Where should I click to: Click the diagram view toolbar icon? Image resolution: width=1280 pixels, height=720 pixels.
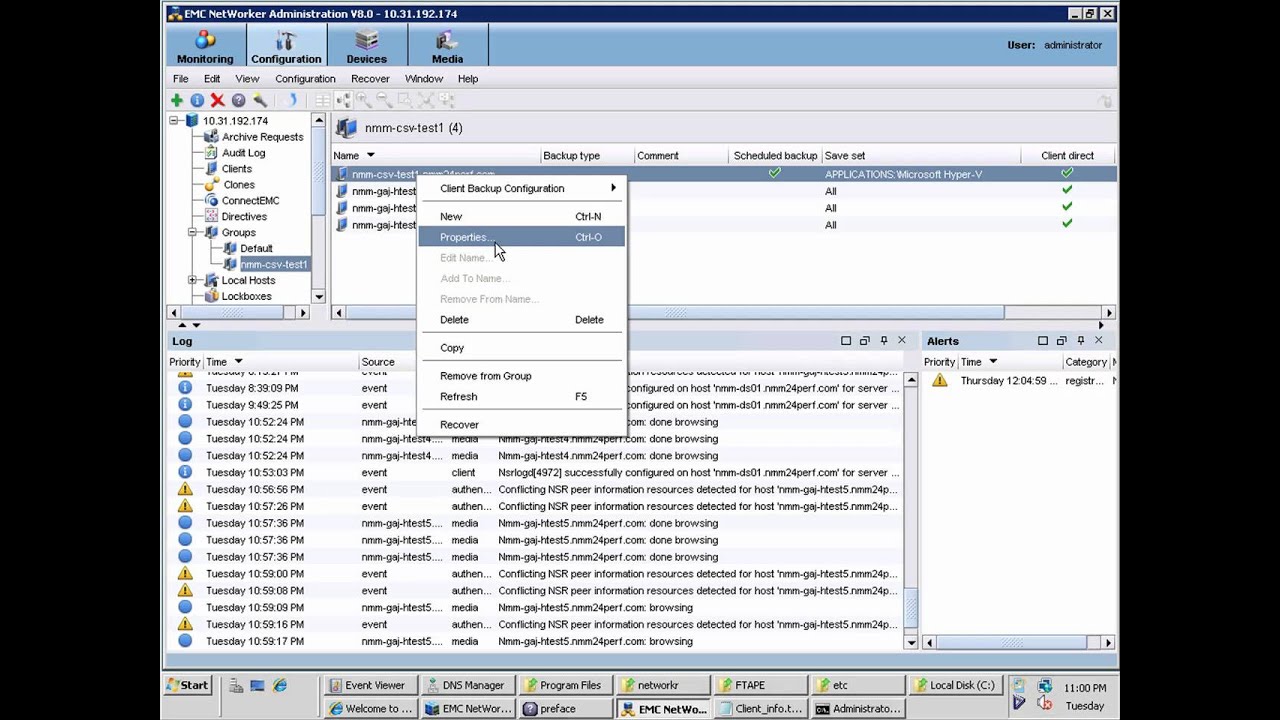343,100
